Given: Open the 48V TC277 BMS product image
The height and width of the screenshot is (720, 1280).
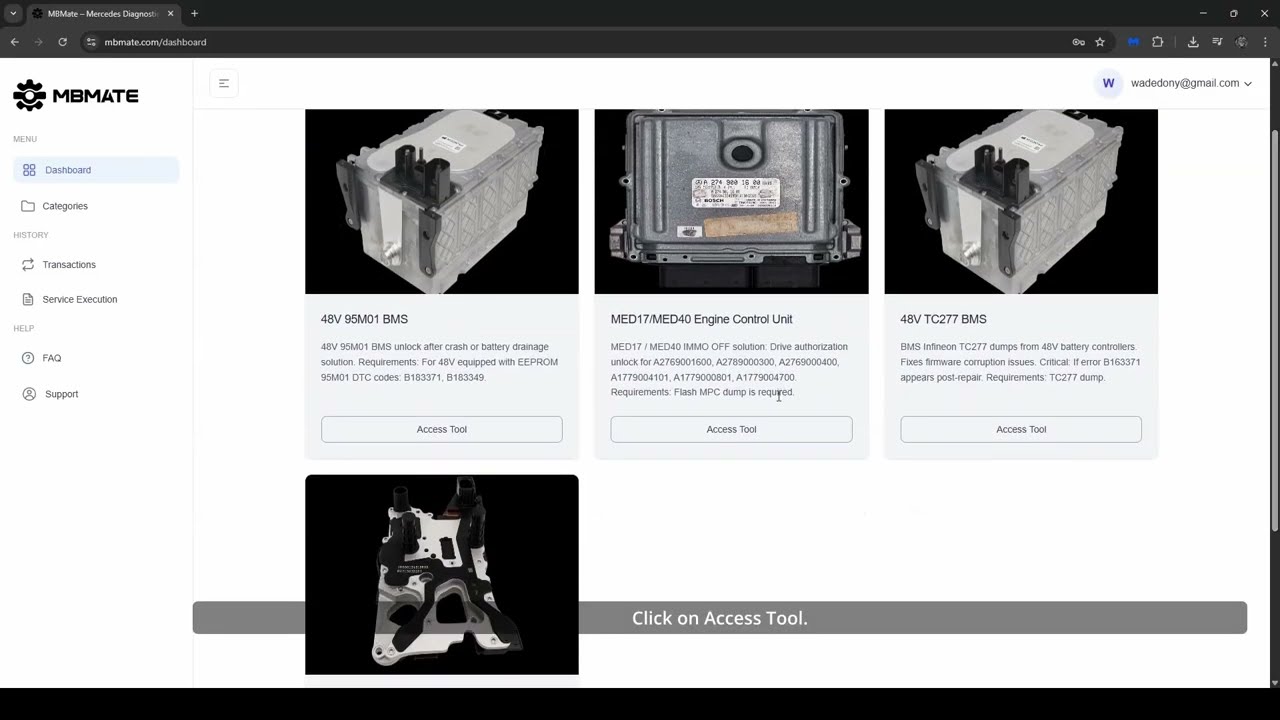Looking at the screenshot, I should [1020, 201].
